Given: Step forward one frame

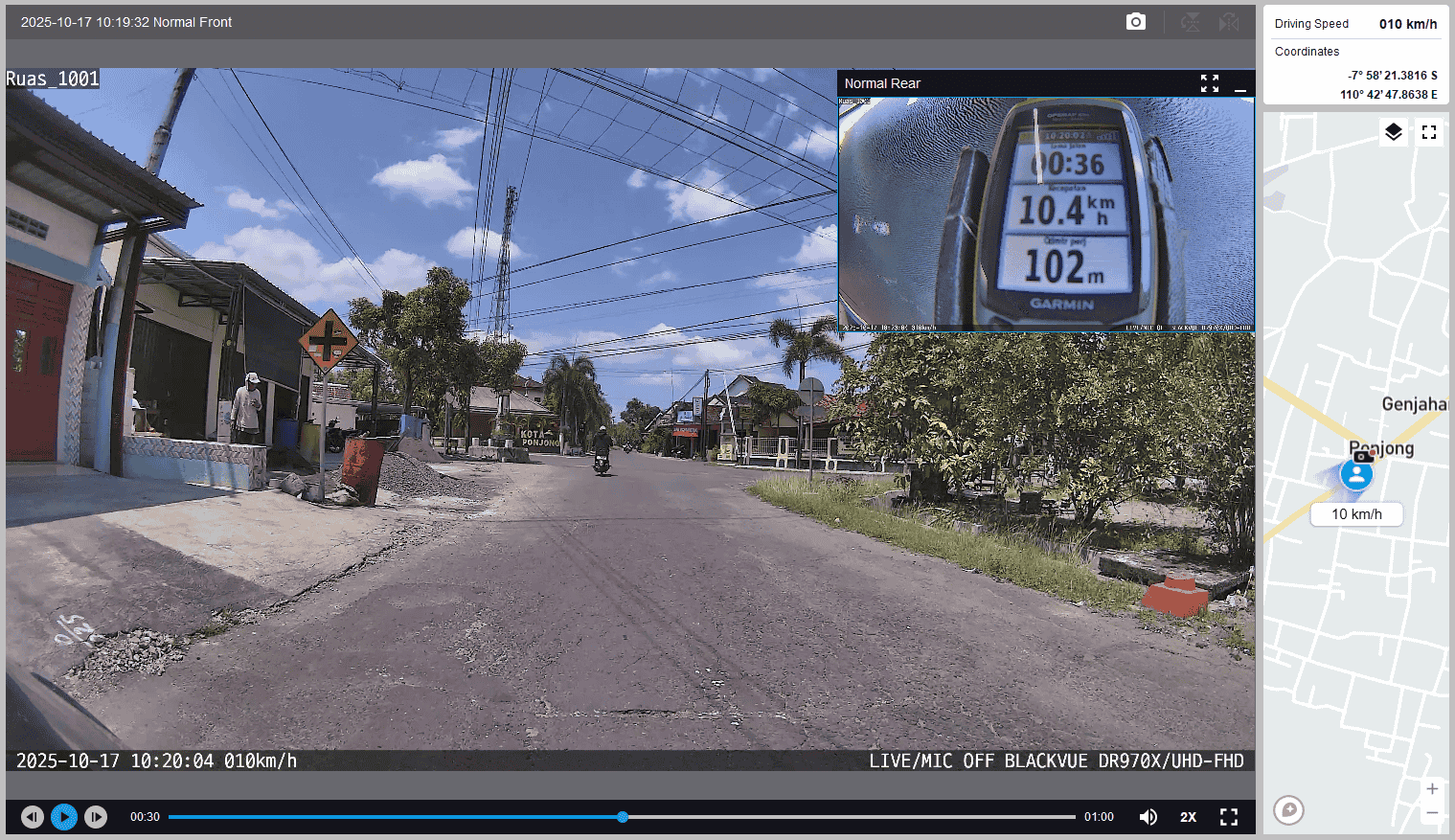Looking at the screenshot, I should point(96,817).
